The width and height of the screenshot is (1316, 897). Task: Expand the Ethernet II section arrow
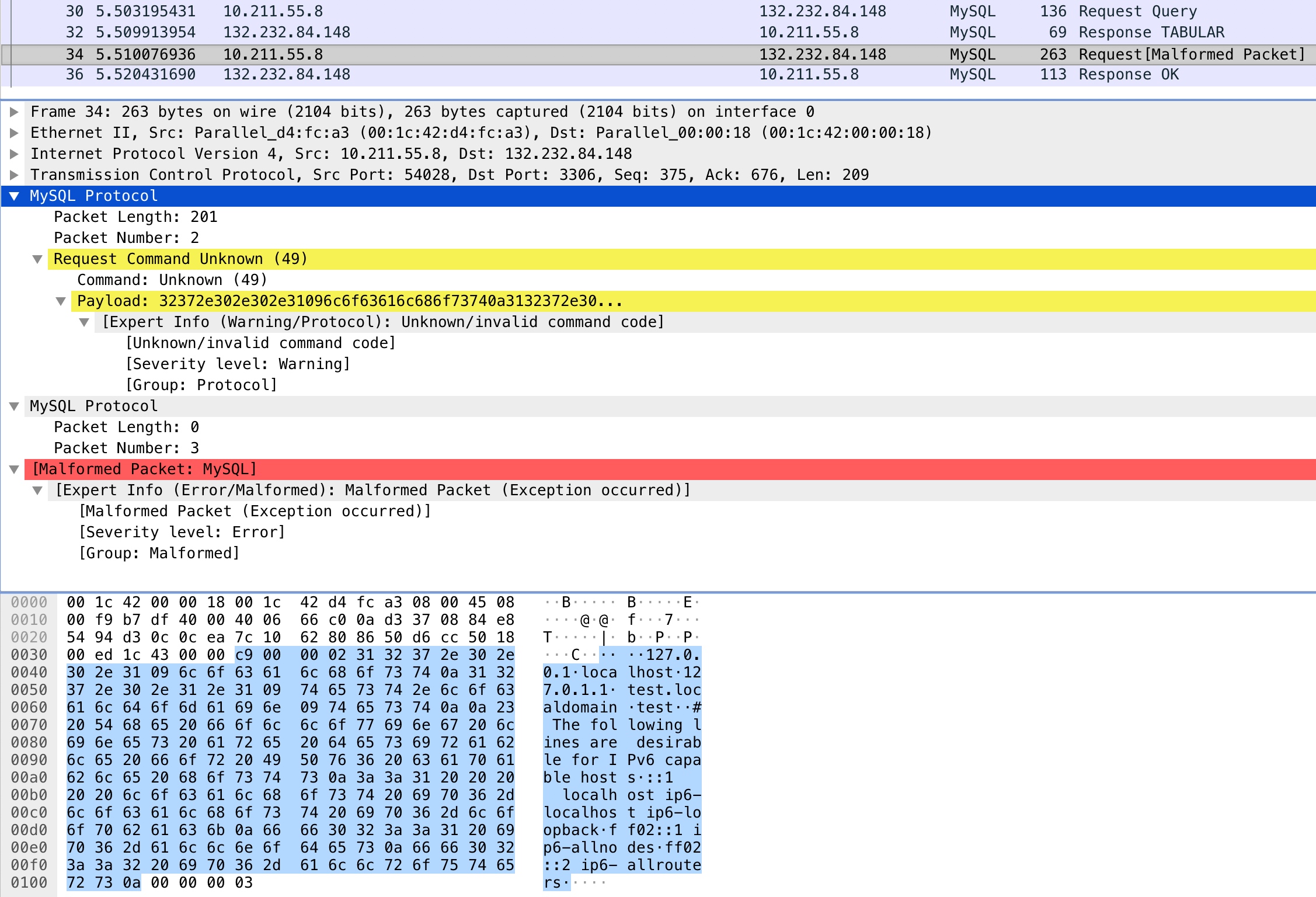point(15,133)
